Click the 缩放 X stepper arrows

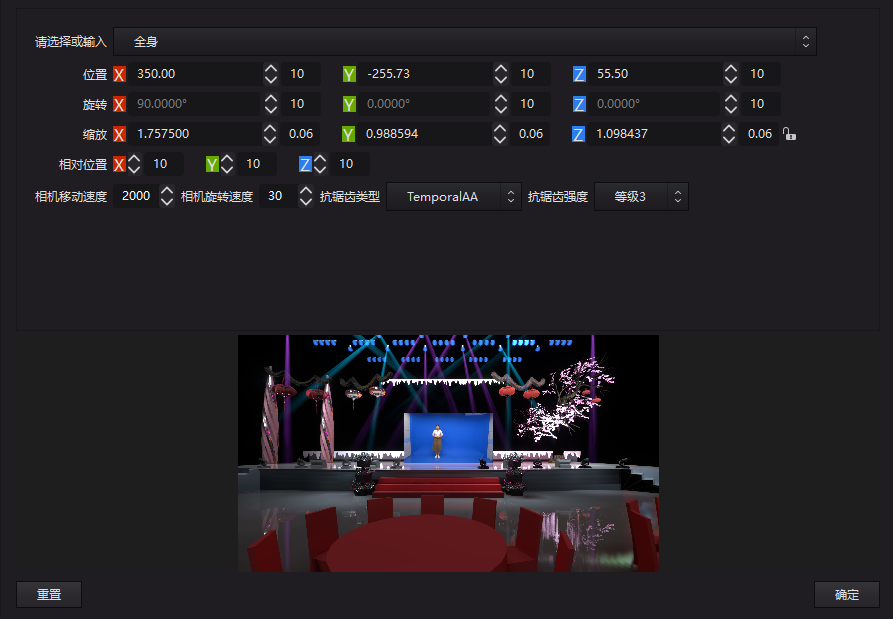coord(270,134)
